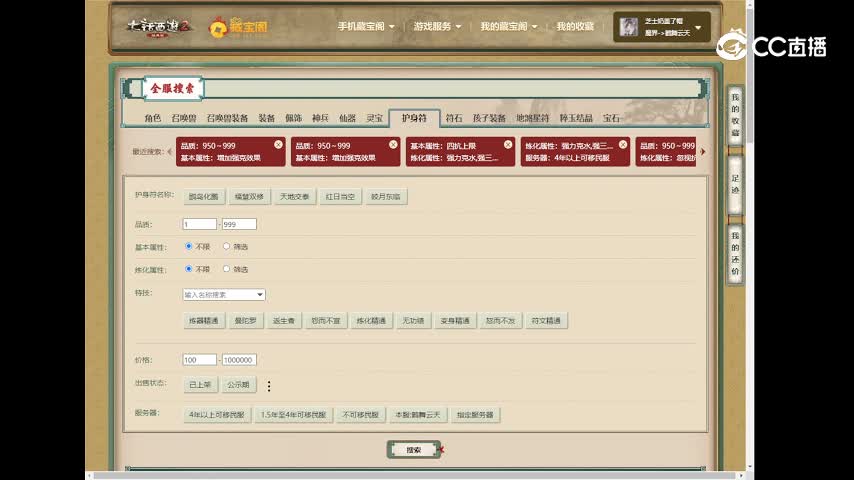The image size is (854, 480).
Task: Open 我的收藏 in the top navigation
Action: pos(575,26)
